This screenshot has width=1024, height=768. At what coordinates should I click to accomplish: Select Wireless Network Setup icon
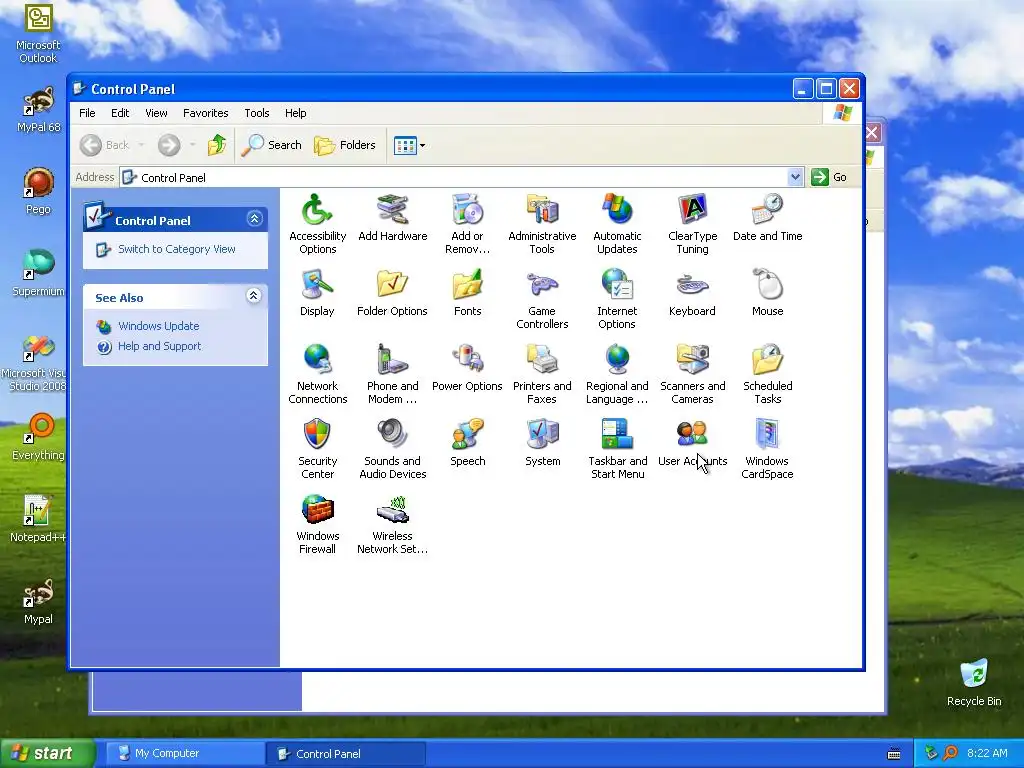[392, 524]
